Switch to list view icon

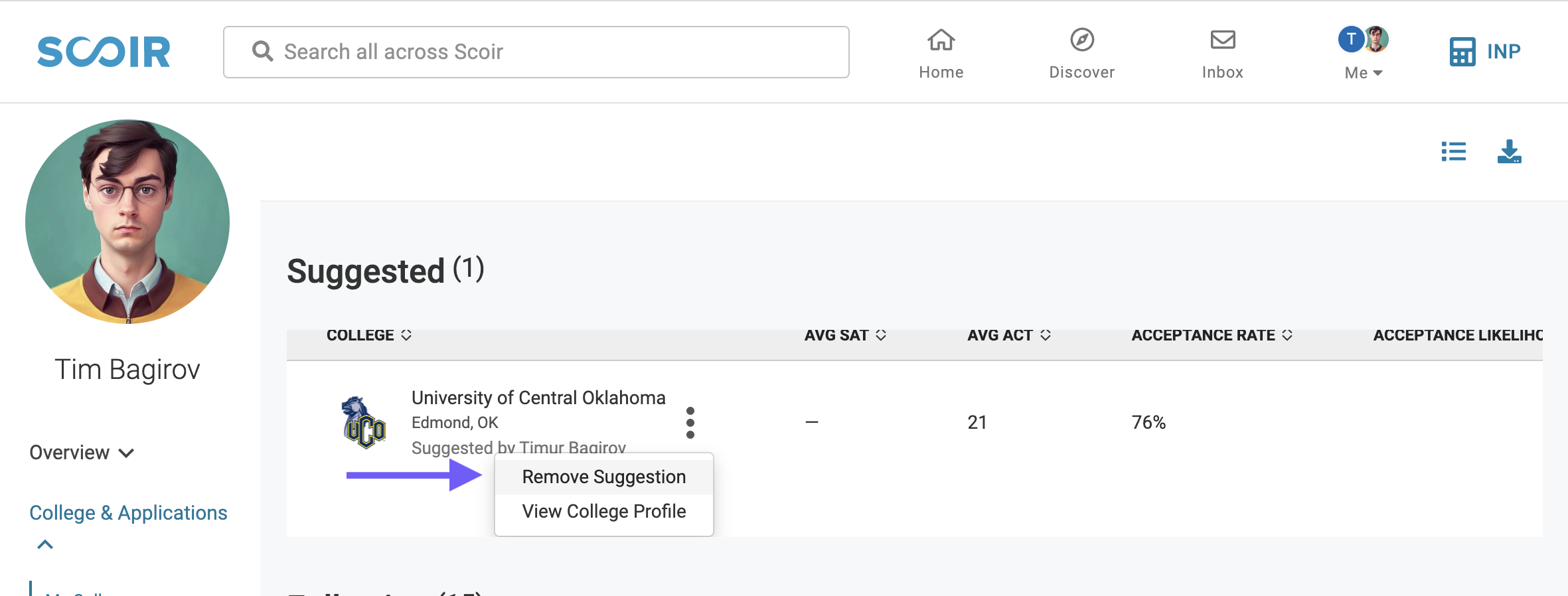[x=1454, y=151]
